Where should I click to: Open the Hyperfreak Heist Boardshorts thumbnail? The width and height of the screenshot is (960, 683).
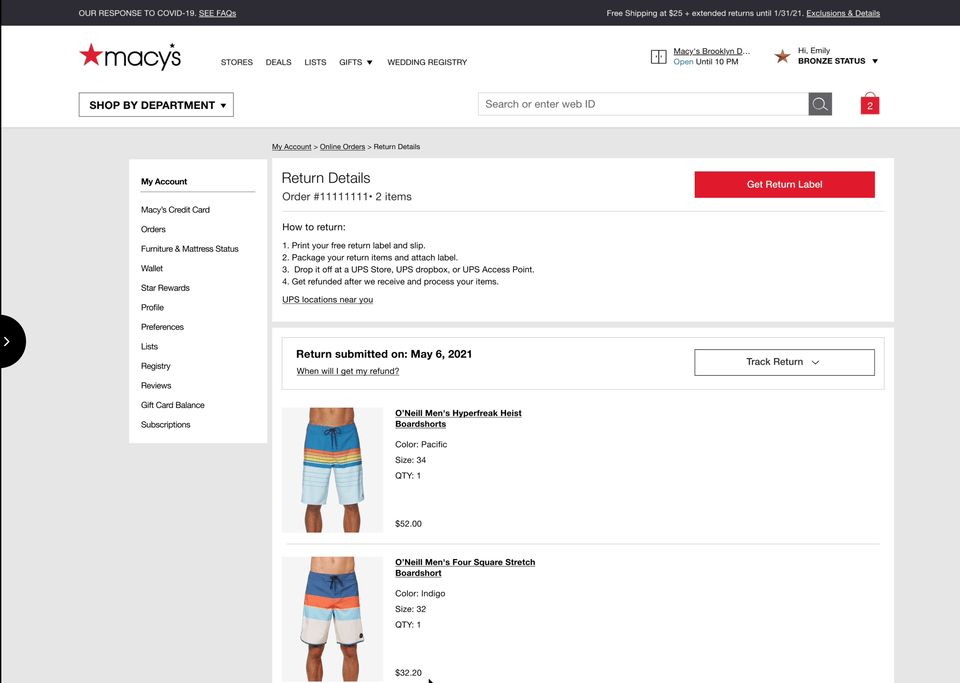pyautogui.click(x=332, y=470)
